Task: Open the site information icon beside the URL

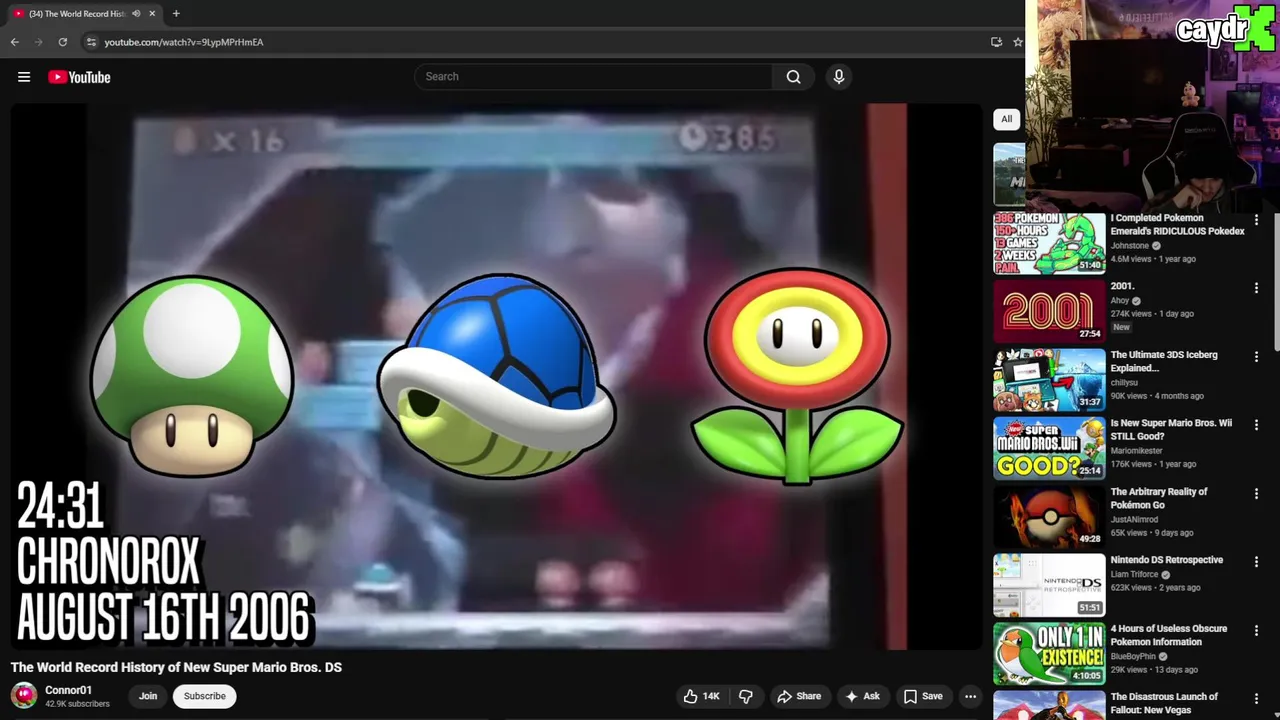Action: tap(91, 42)
